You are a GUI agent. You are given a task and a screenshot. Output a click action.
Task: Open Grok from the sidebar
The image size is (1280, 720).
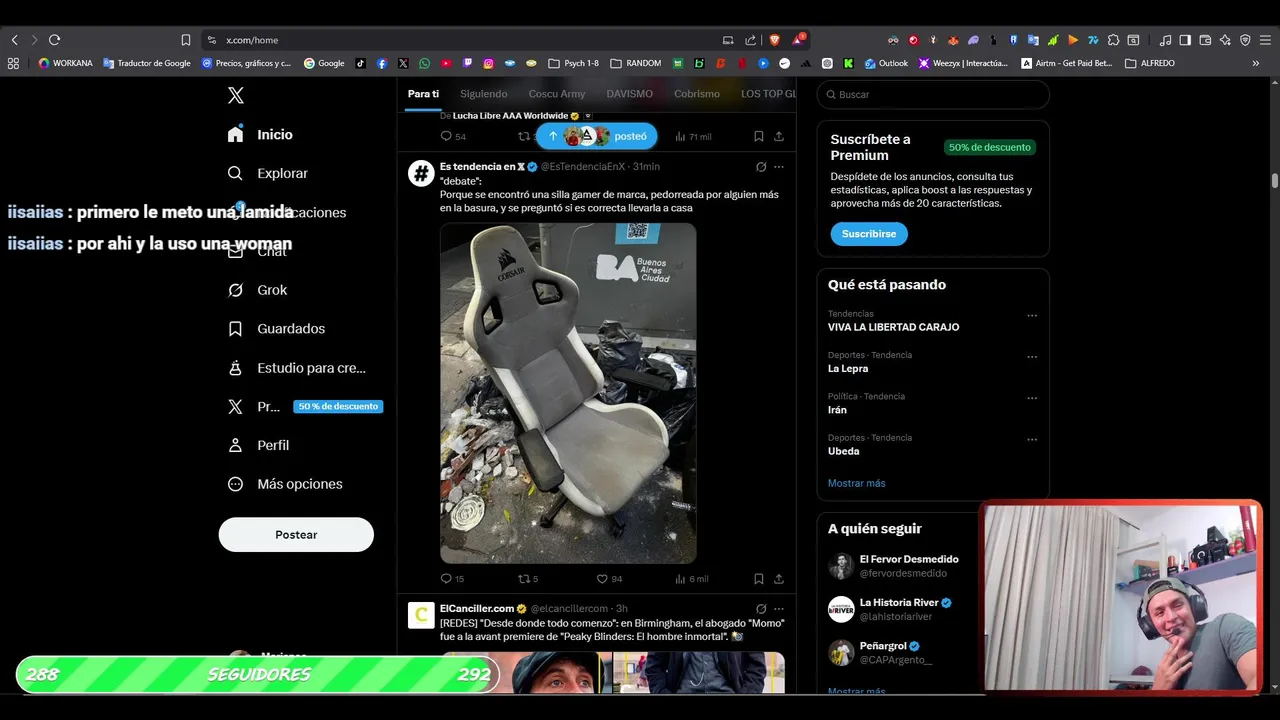click(x=258, y=290)
